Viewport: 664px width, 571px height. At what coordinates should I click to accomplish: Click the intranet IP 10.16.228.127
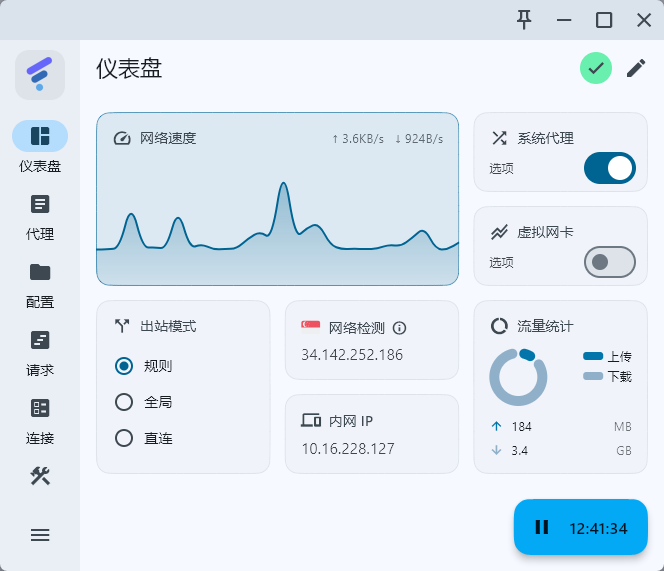pyautogui.click(x=348, y=449)
